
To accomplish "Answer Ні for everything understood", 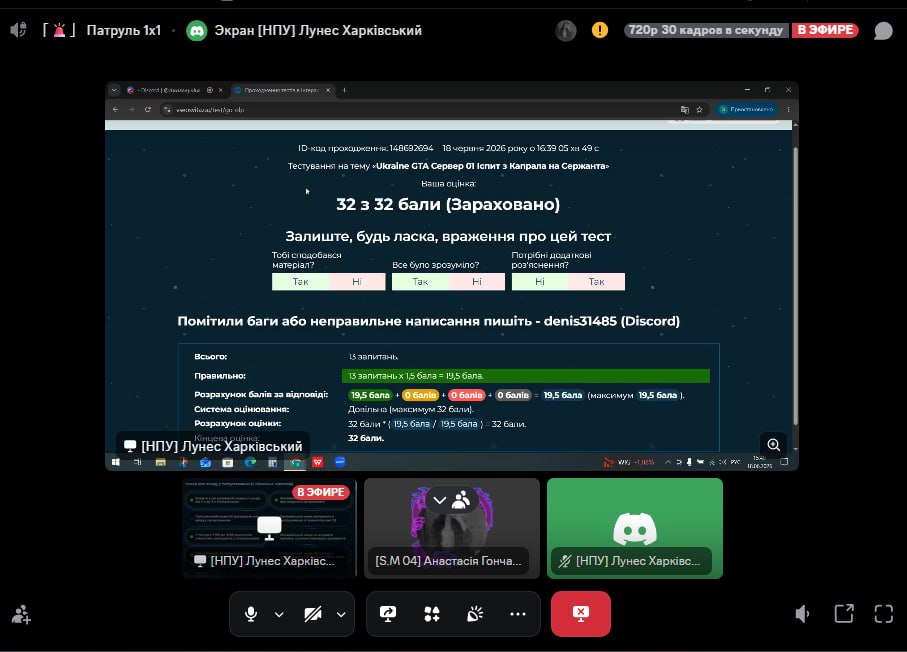I will coord(477,282).
